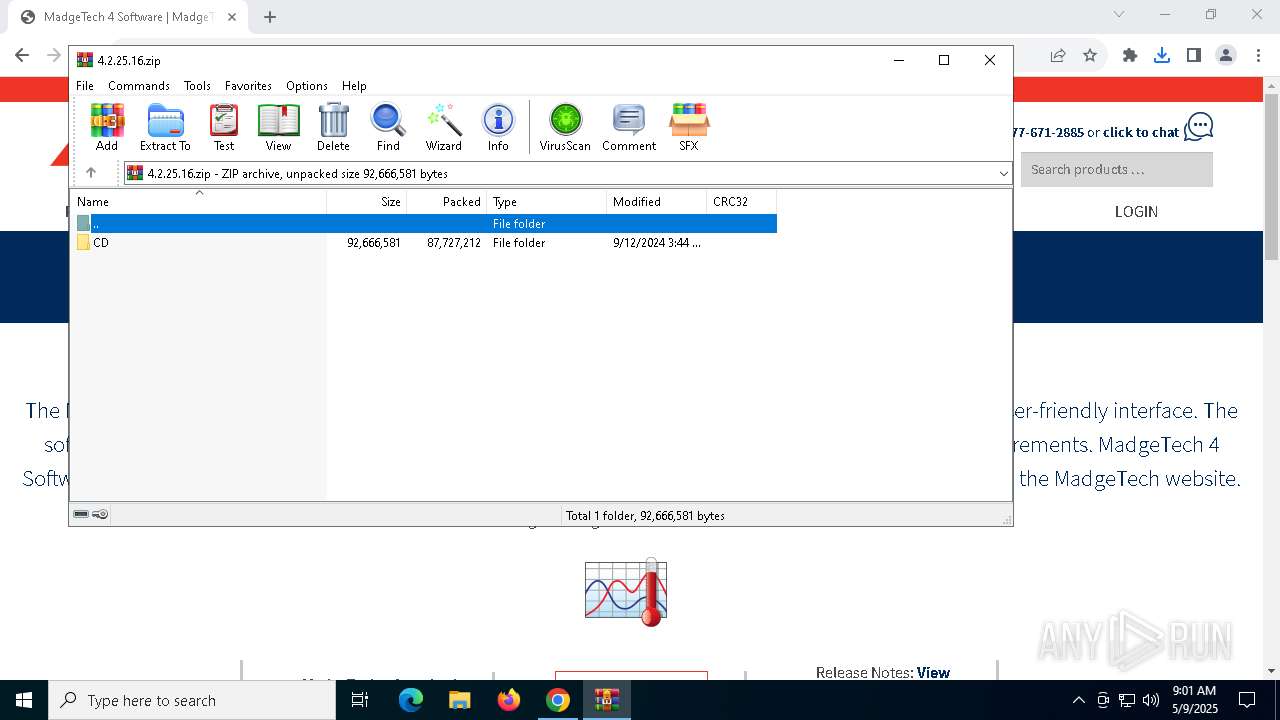
Task: Open the Tools menu
Action: 197,86
